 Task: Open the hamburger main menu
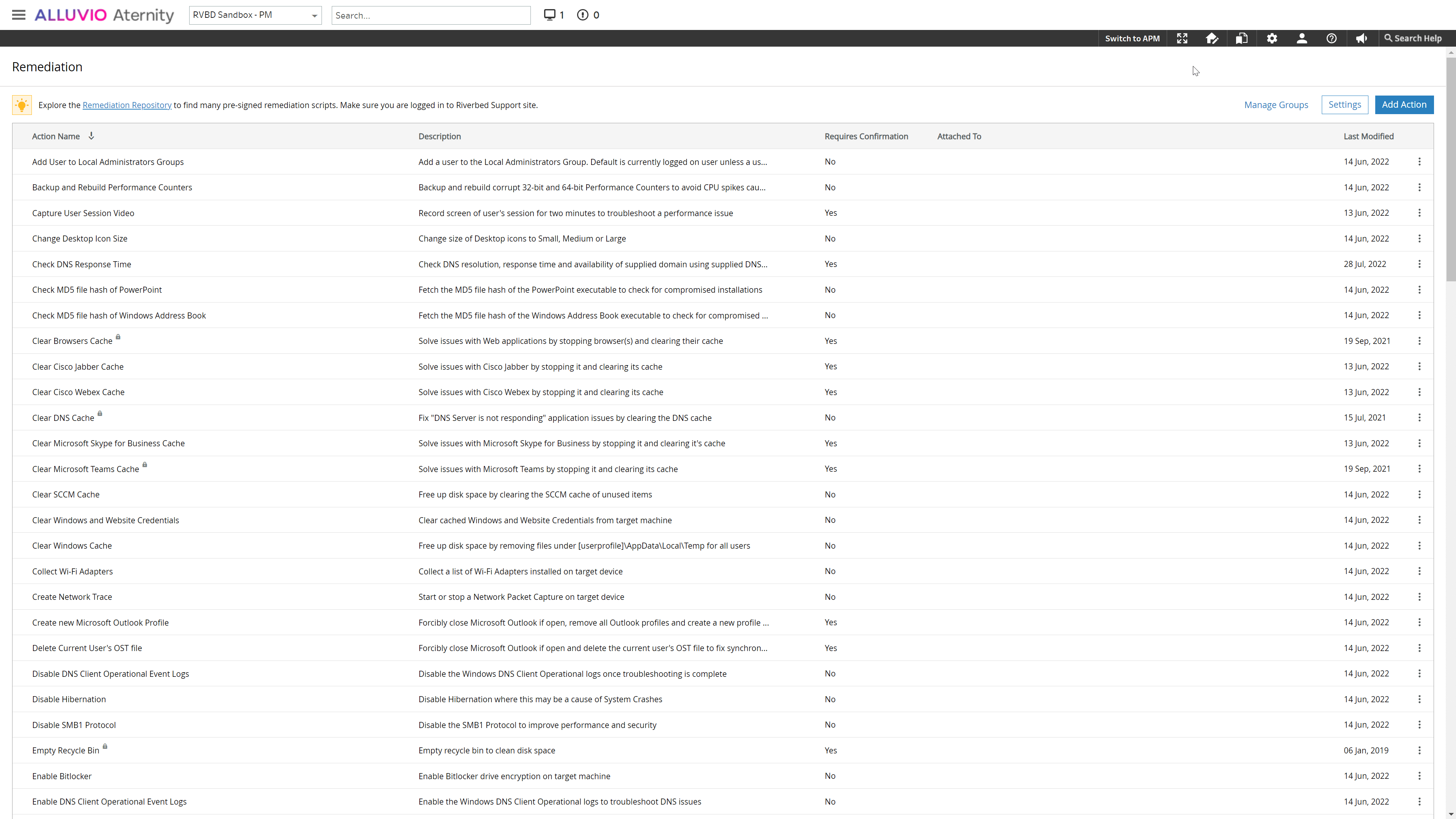click(x=19, y=15)
